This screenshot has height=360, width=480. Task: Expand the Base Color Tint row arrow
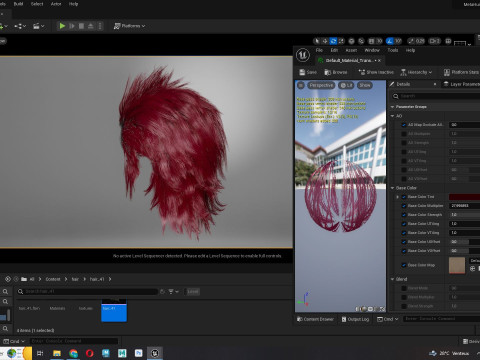397,197
